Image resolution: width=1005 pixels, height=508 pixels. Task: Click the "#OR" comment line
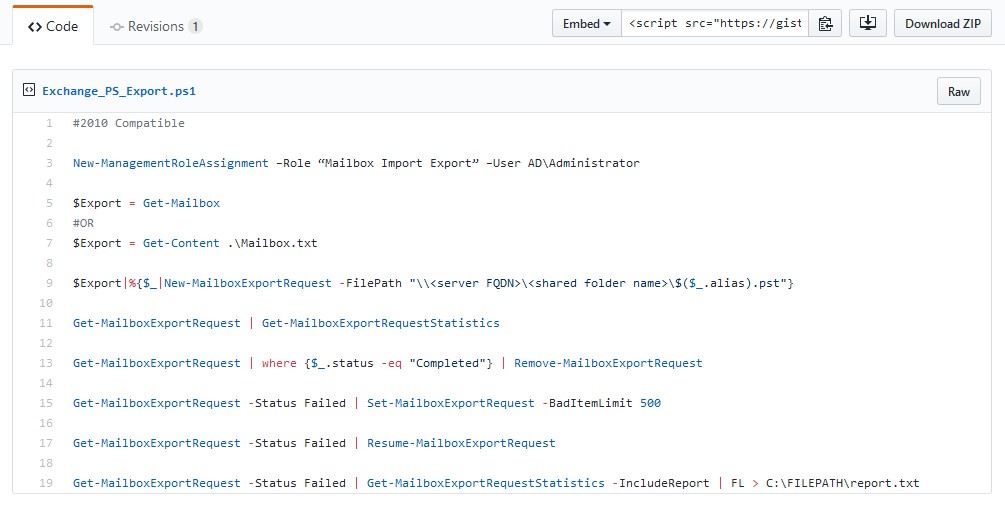click(x=83, y=223)
